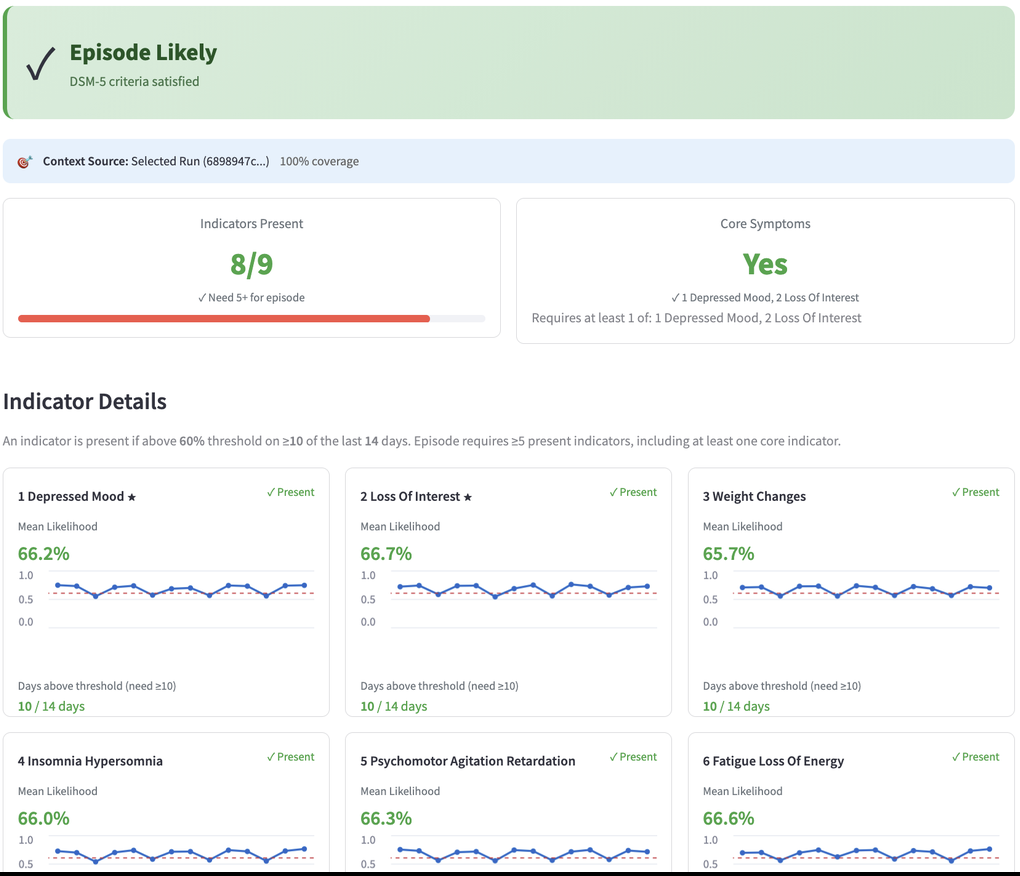Click the Weight Changes line chart
This screenshot has height=876, width=1020.
pyautogui.click(x=851, y=599)
